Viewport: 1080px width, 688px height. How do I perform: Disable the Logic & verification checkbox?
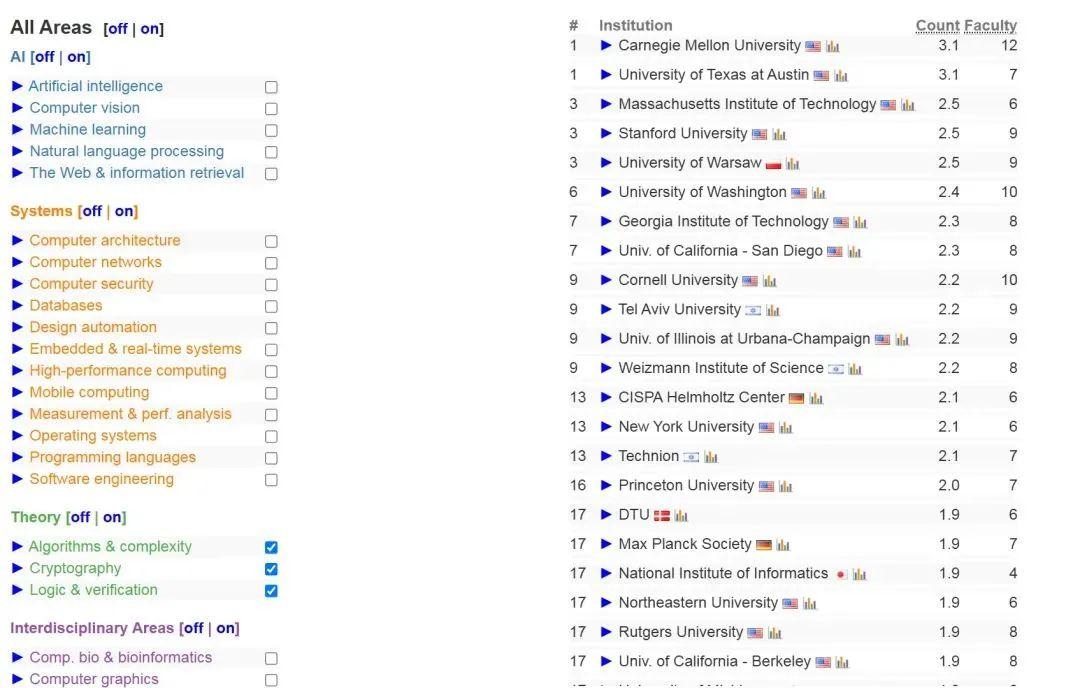271,591
